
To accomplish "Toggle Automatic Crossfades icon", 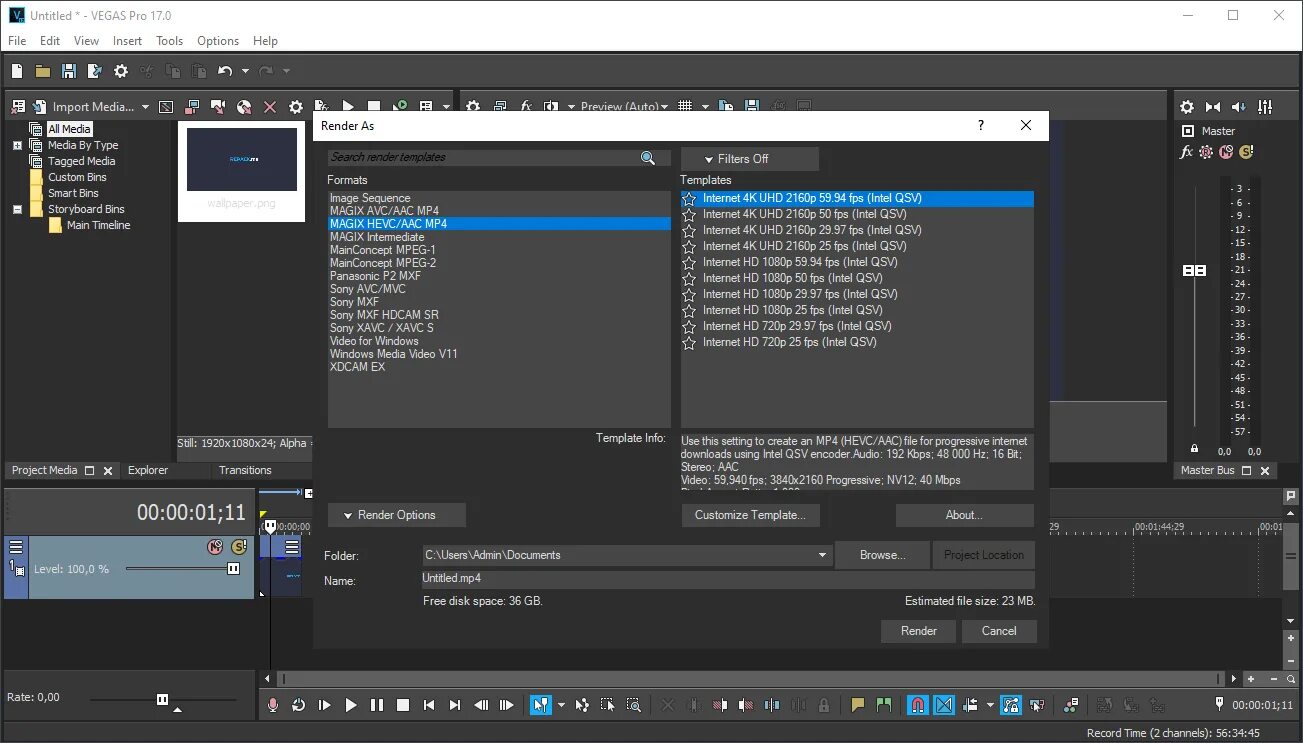I will (x=944, y=705).
